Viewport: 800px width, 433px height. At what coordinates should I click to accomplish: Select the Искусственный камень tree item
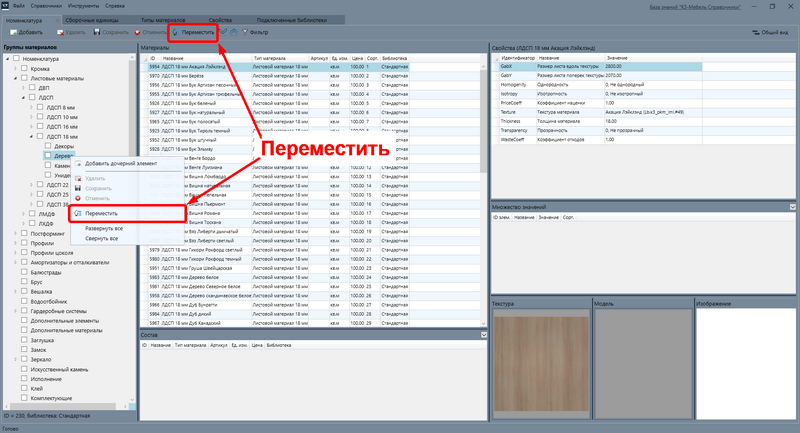pyautogui.click(x=59, y=369)
